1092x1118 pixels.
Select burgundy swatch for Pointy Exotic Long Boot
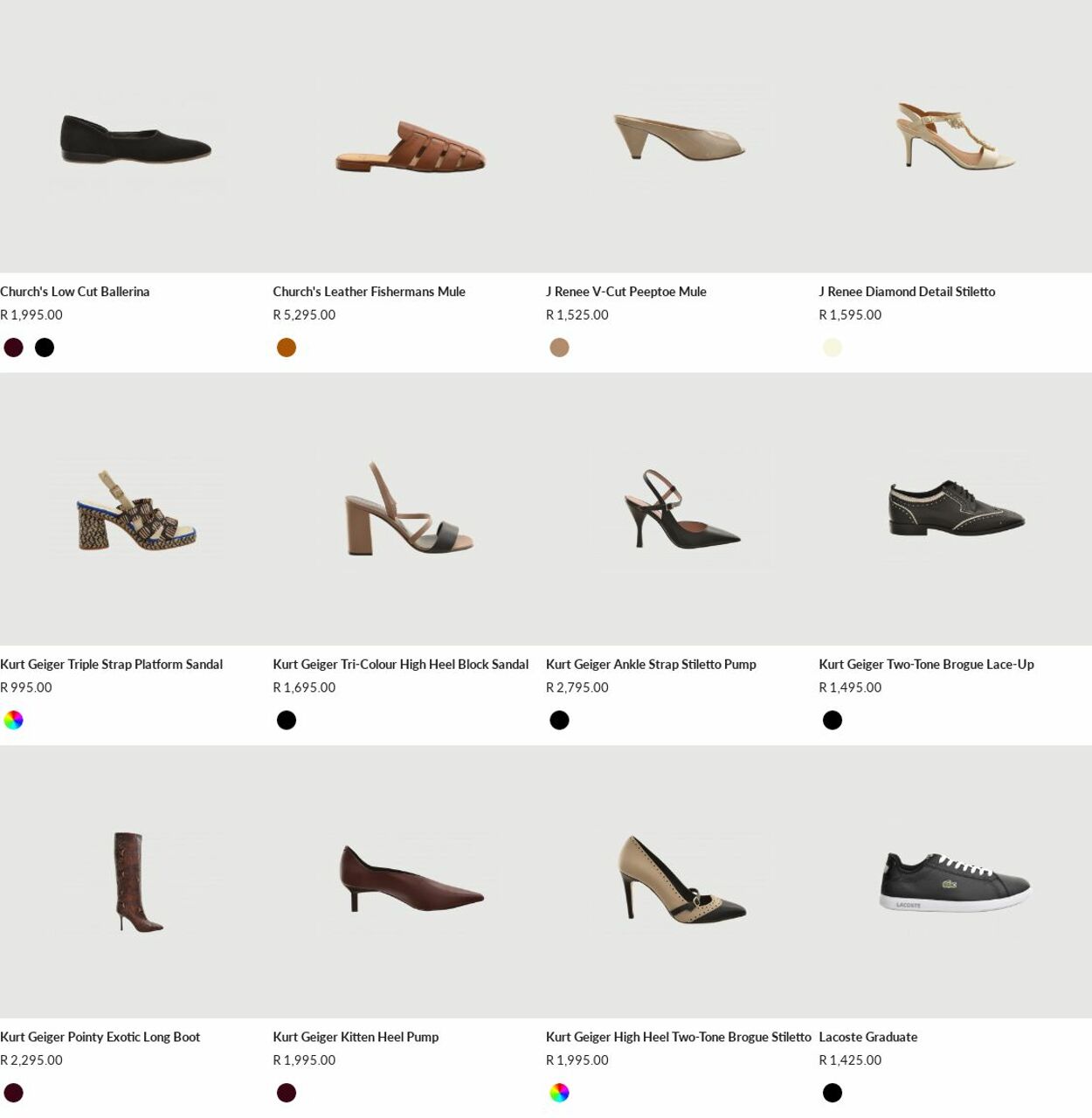tap(13, 1094)
